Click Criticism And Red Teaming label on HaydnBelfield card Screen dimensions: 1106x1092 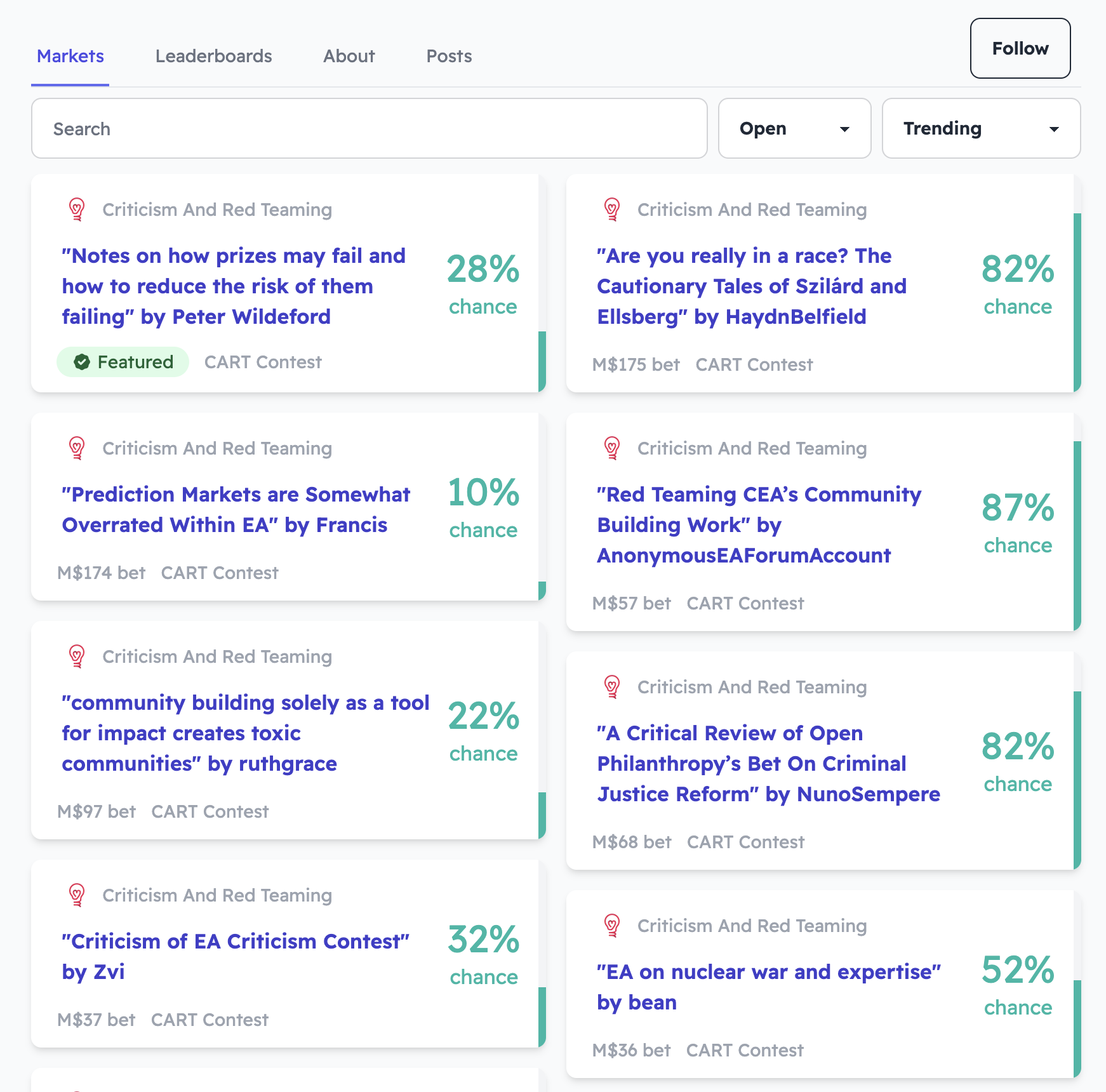pos(752,210)
